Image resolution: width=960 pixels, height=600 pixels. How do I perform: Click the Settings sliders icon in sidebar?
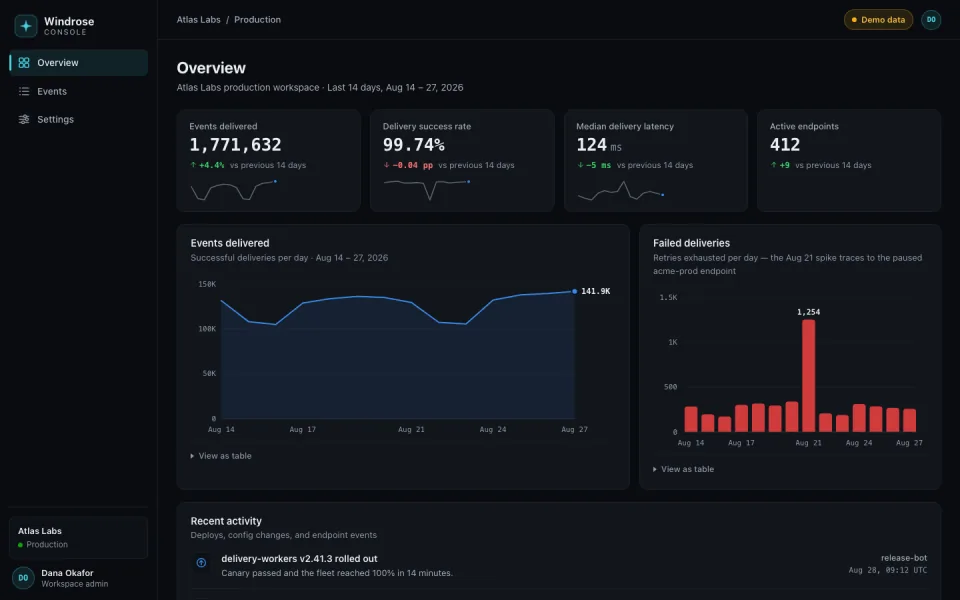click(24, 119)
